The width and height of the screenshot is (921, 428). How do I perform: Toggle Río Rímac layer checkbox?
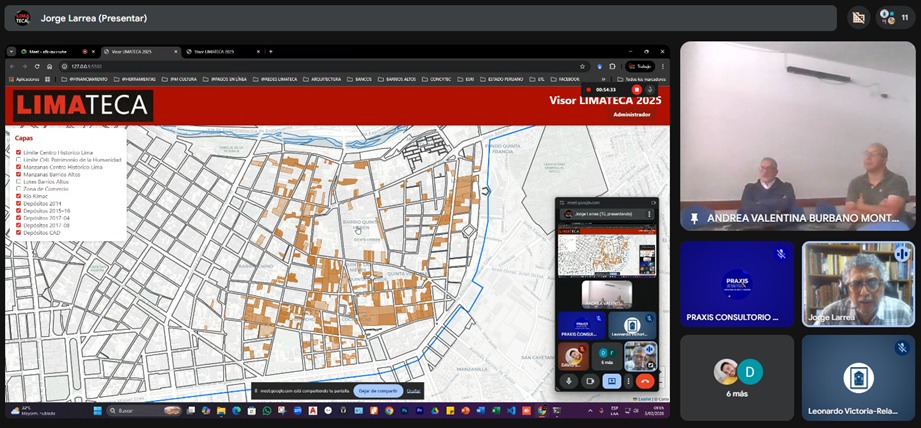click(x=19, y=196)
